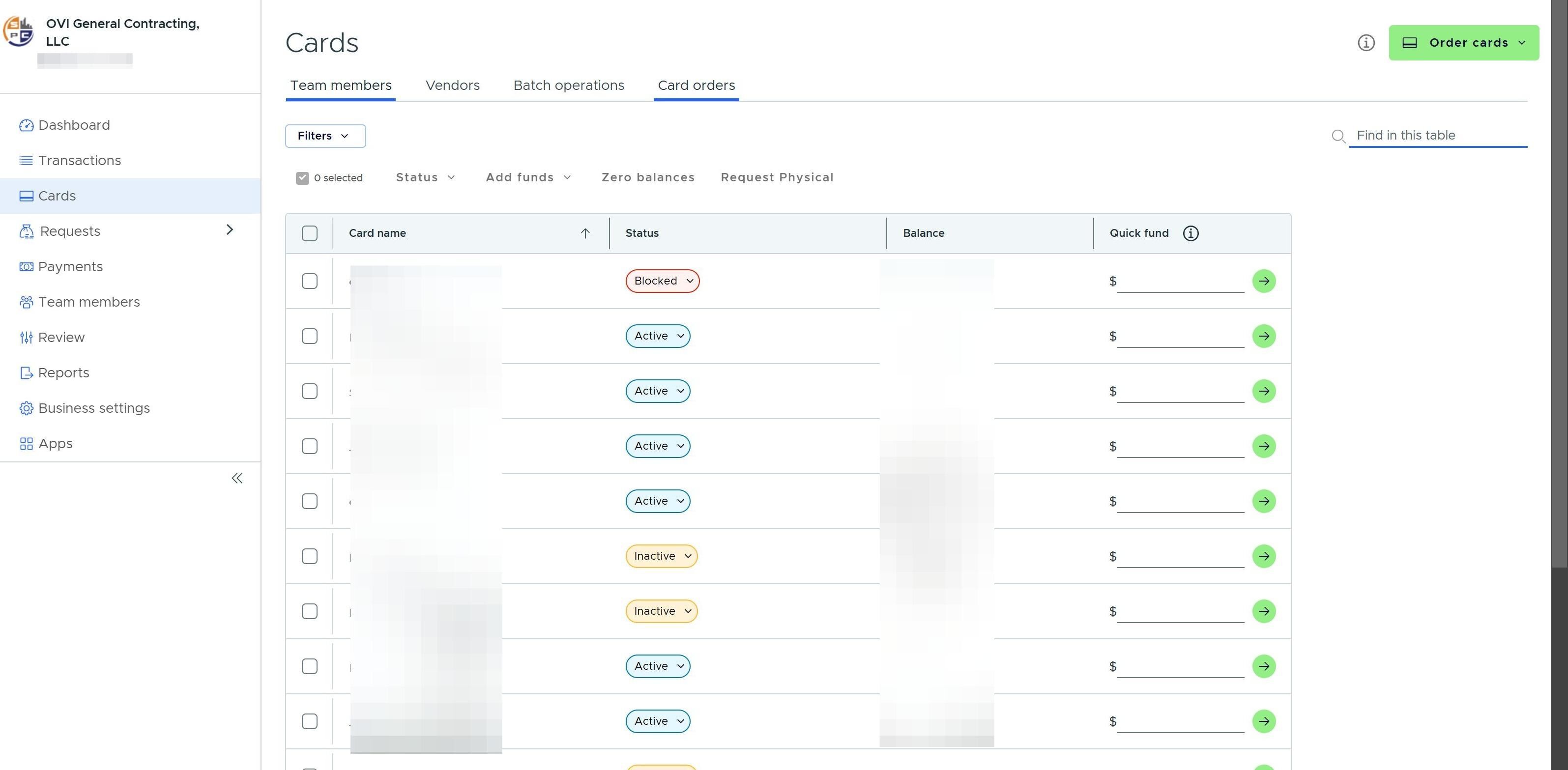Tick the checkbox on the Blocked card row
The height and width of the screenshot is (770, 1568).
tap(309, 281)
